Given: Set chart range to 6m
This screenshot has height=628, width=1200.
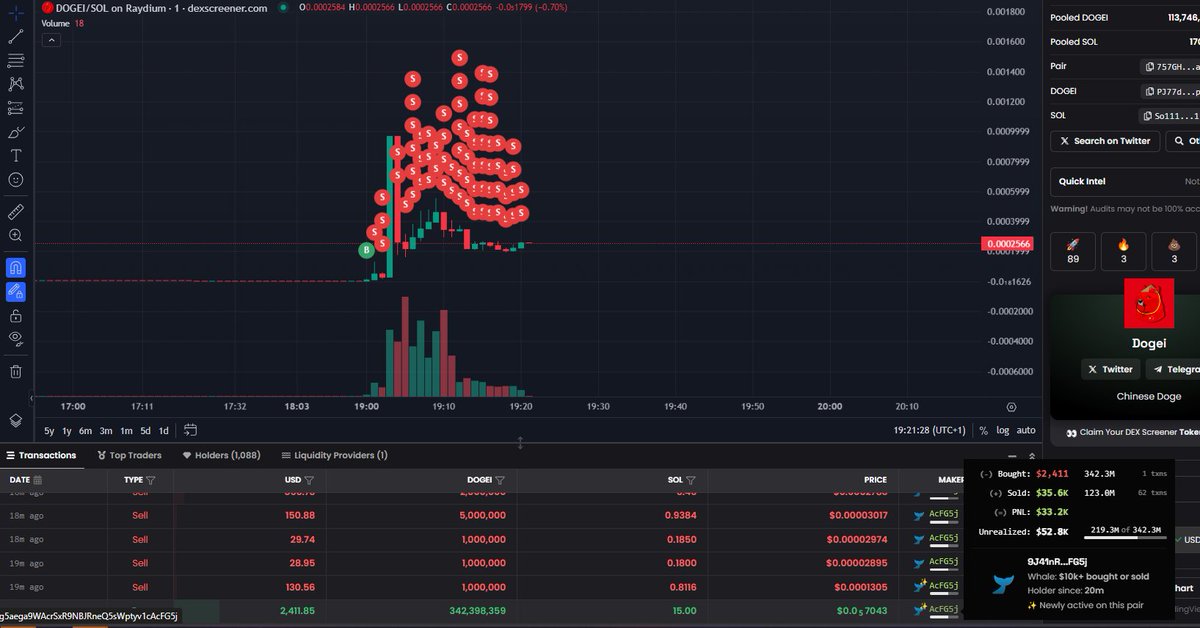Looking at the screenshot, I should coord(86,430).
